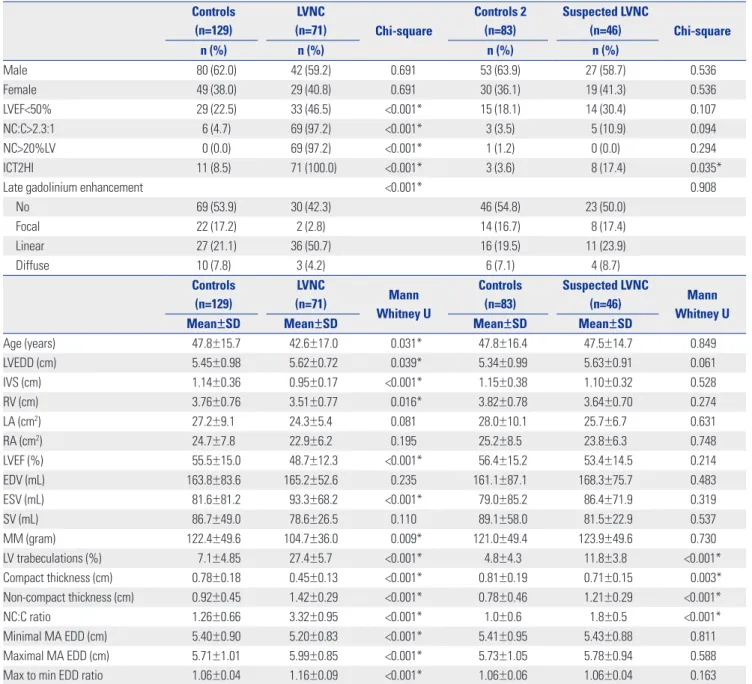The width and height of the screenshot is (752, 684).
Task: Click the 'Max to min EDD ratio' label
Action: coord(53,676)
